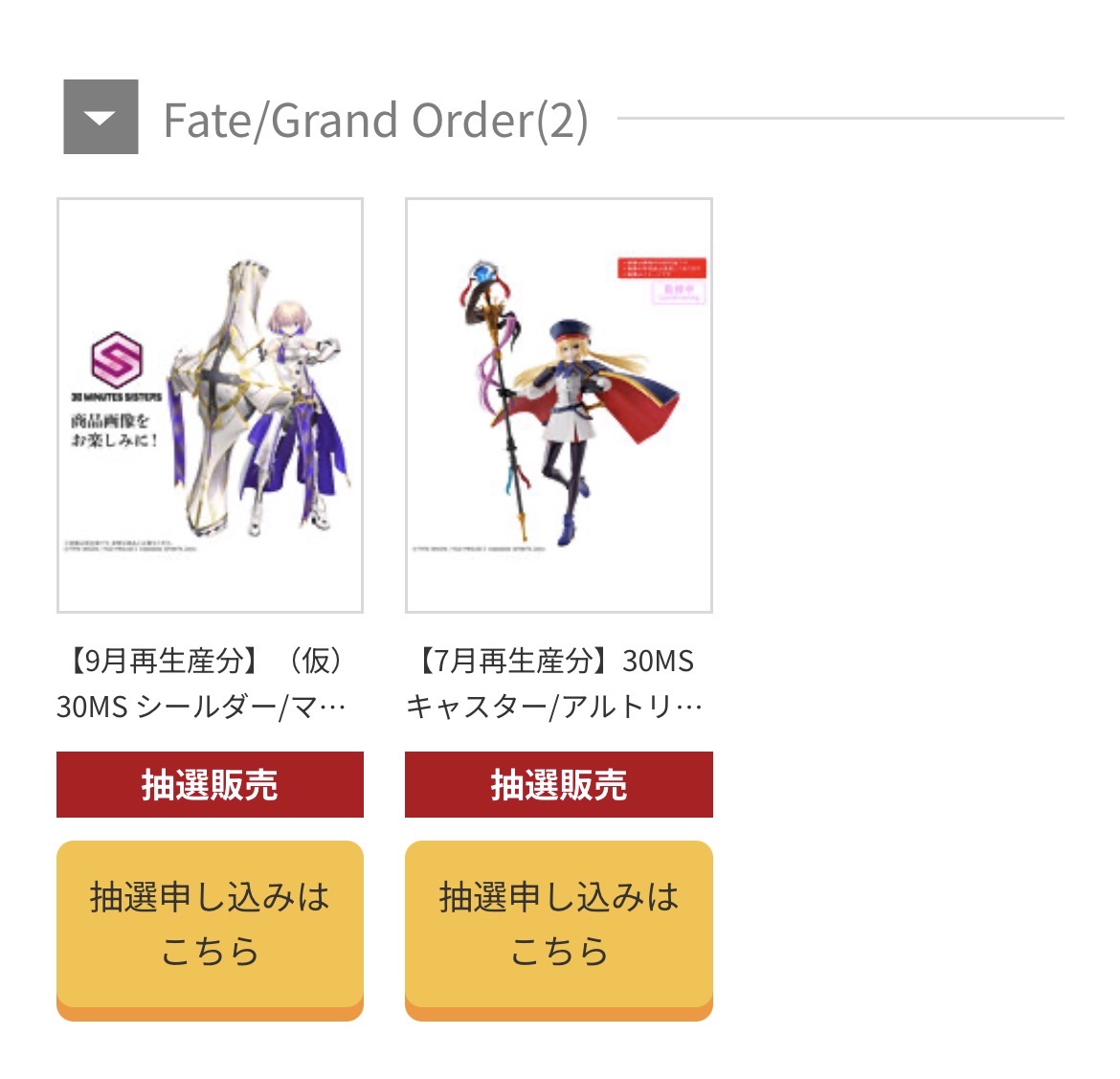The width and height of the screenshot is (1120, 1079).
Task: Click 抽選販売 label under the 7月 item
Action: coord(559,785)
